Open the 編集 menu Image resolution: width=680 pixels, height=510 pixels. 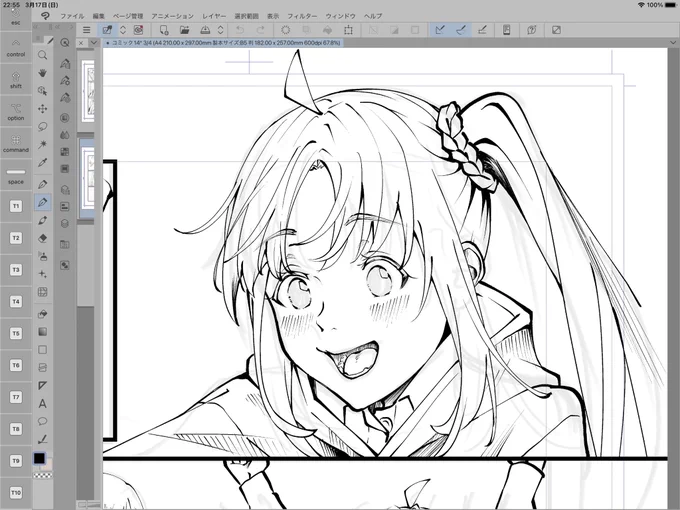(99, 16)
